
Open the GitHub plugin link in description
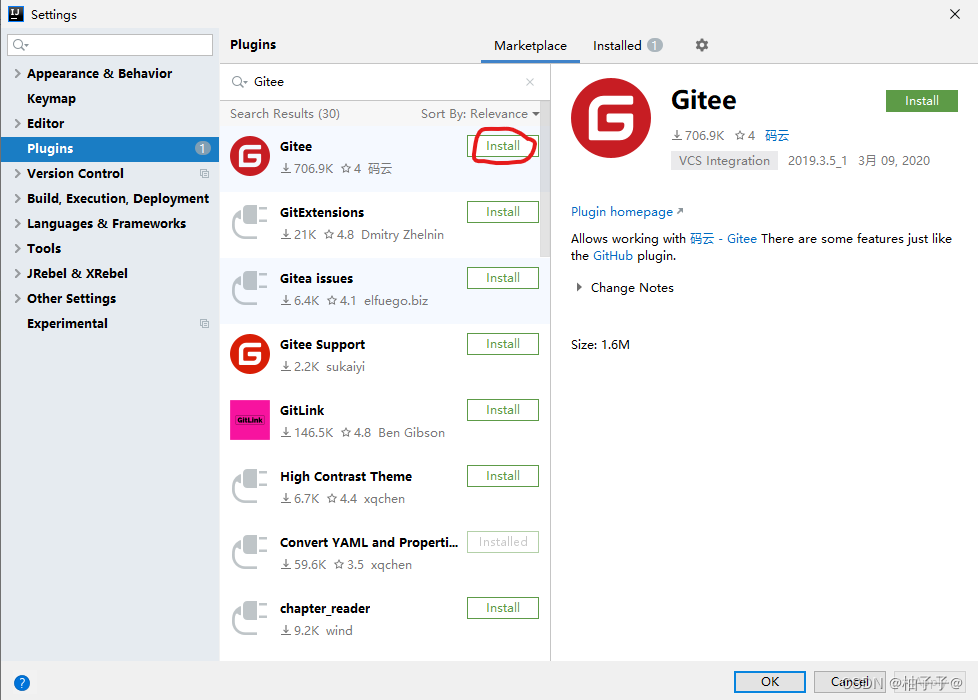point(612,256)
